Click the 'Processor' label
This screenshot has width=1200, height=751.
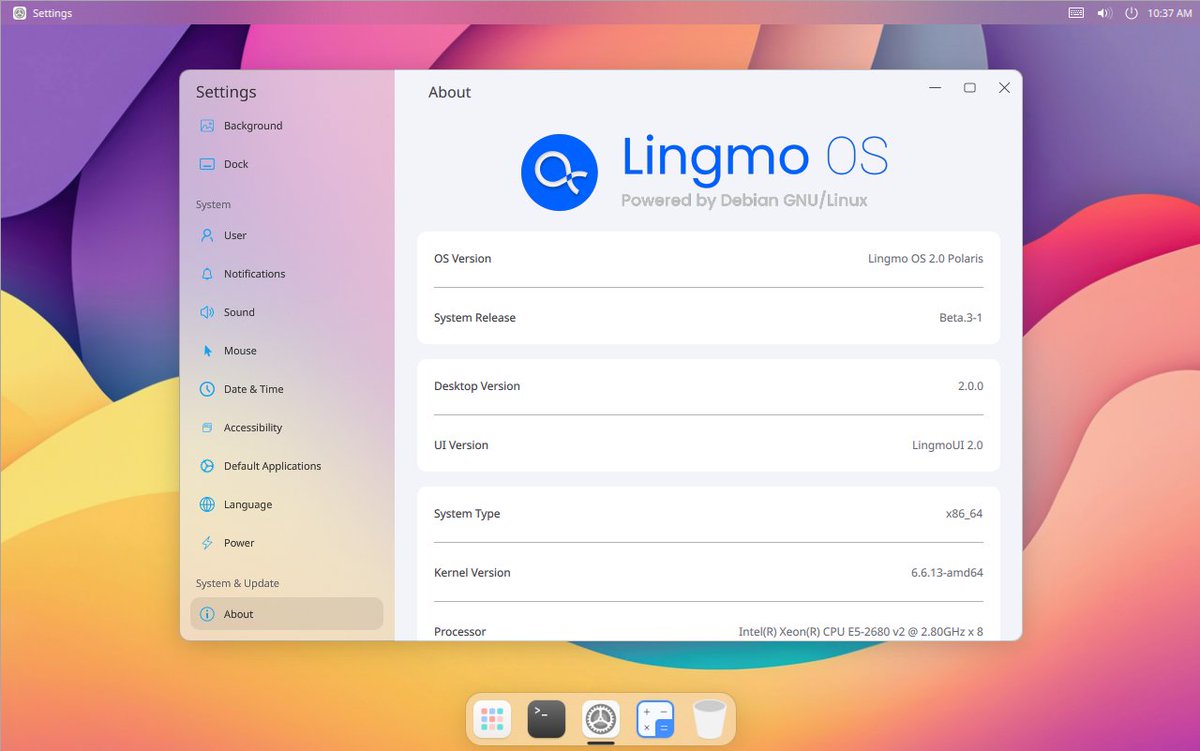[x=460, y=632]
